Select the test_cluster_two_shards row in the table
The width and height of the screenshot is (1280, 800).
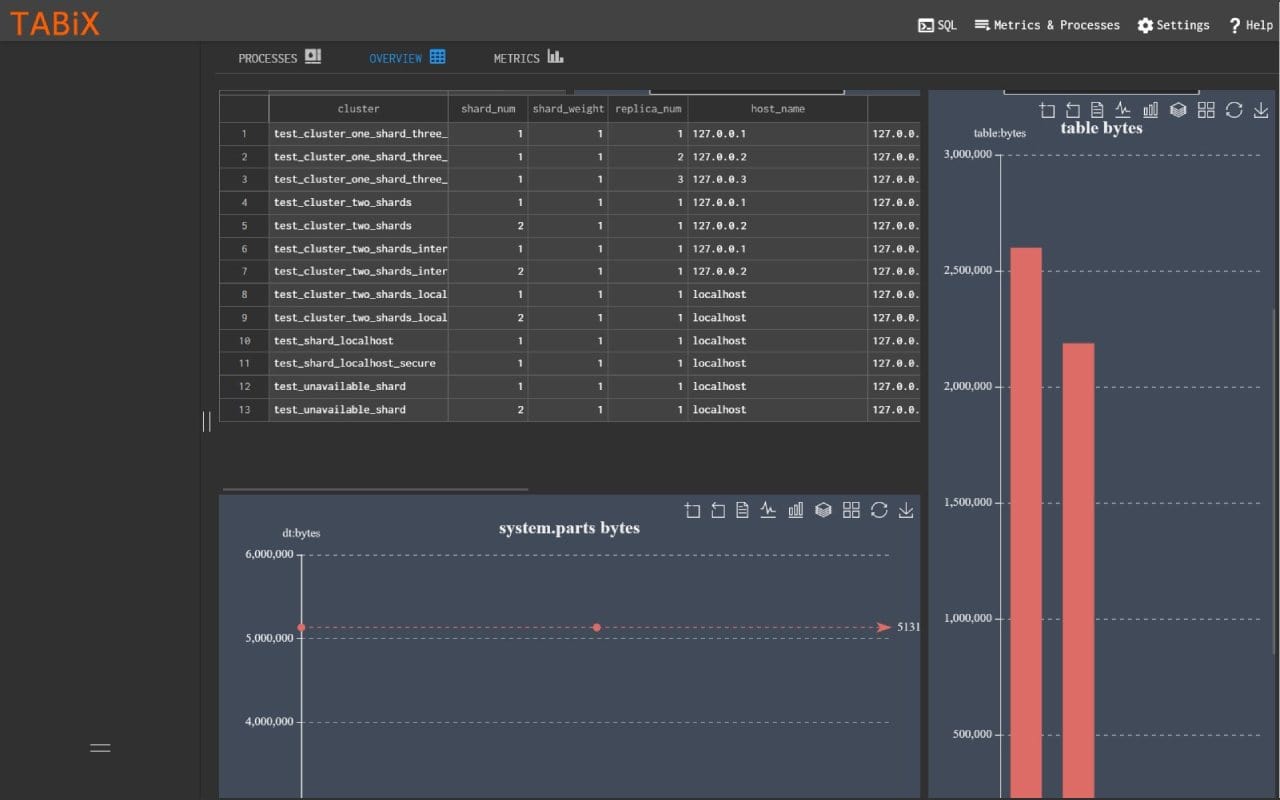point(358,202)
